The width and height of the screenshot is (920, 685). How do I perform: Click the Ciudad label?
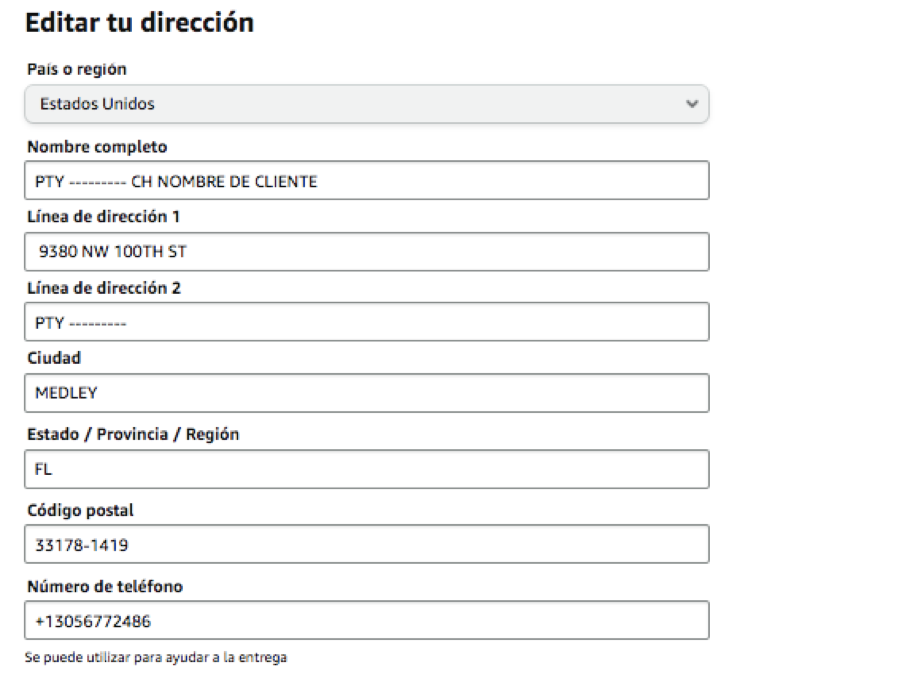pyautogui.click(x=54, y=358)
